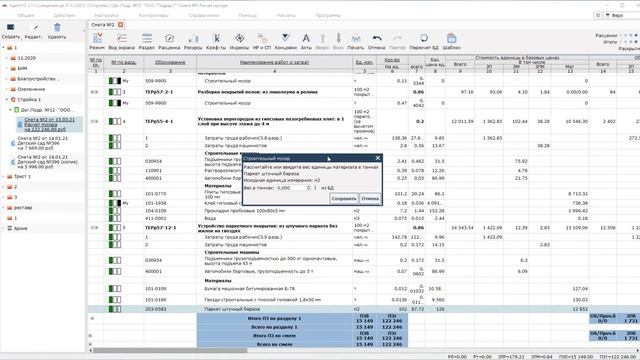Expand the Трест 1 folder node
The width and height of the screenshot is (640, 360).
4,176
